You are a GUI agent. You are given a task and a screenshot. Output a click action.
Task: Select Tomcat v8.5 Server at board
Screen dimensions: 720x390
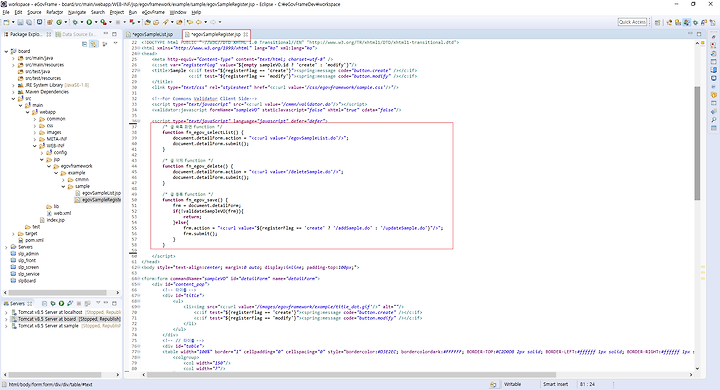66,319
